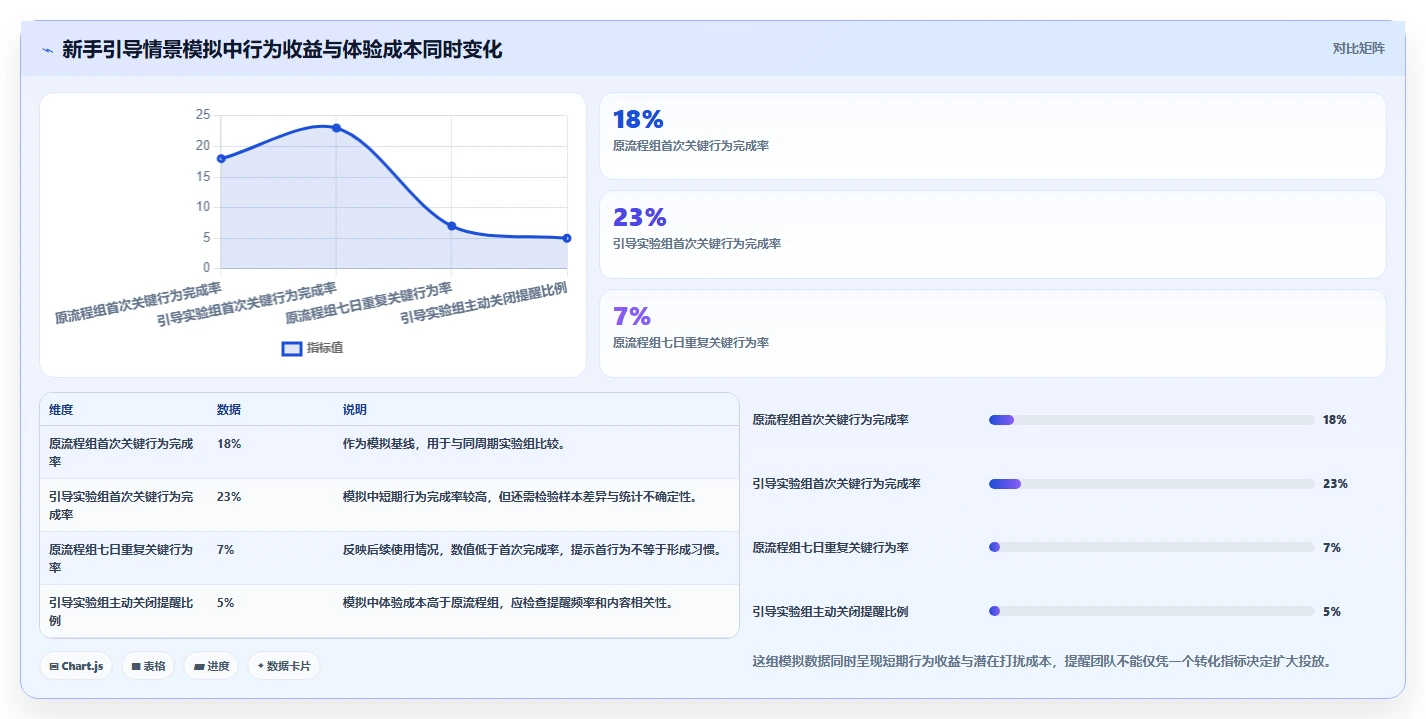Click table cell 引导实验组首次关键行为完成率
The height and width of the screenshot is (719, 1426).
pos(121,505)
